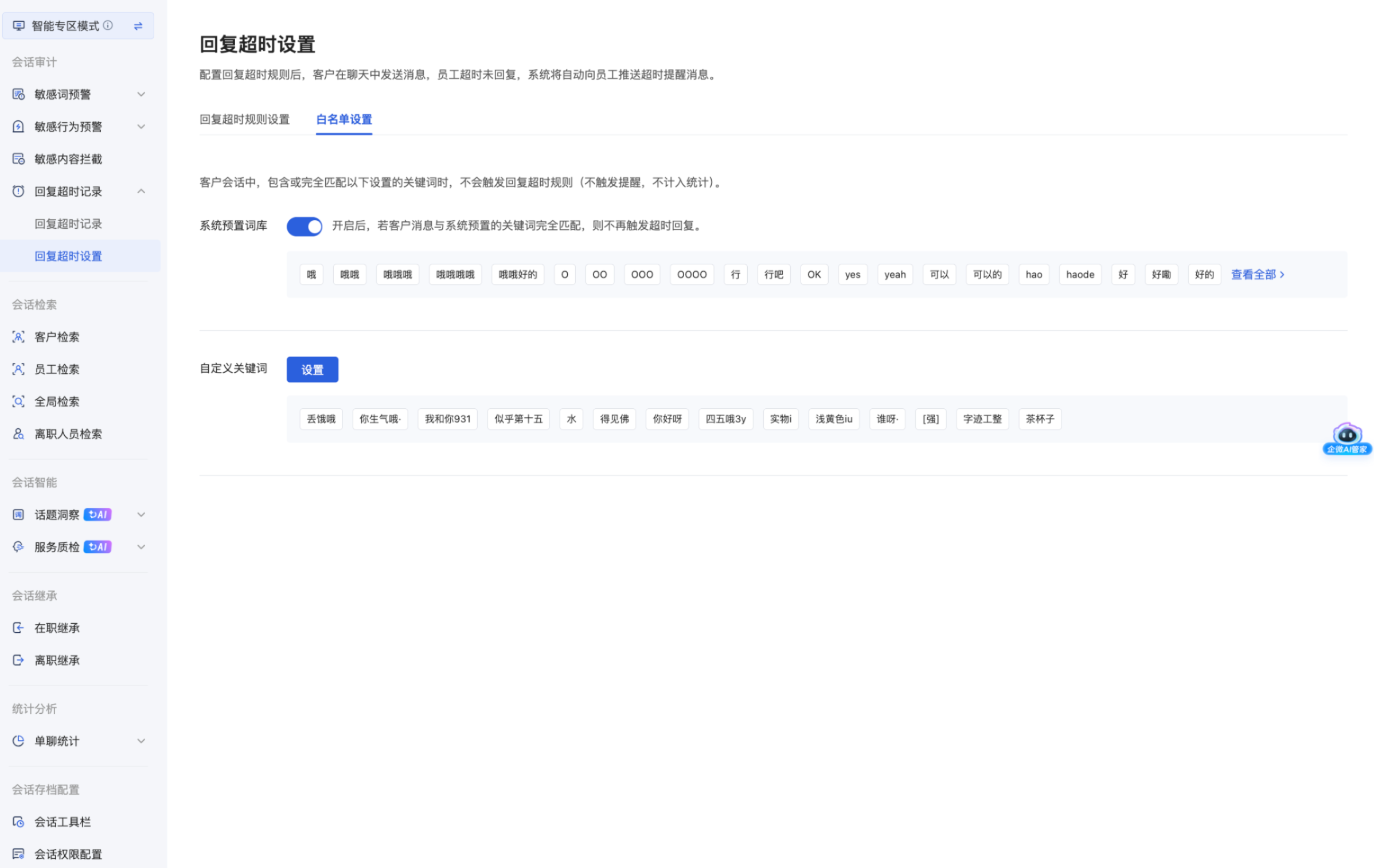Click the 'yeah' preset keyword tag
Viewport: 1374px width, 868px height.
click(x=895, y=275)
